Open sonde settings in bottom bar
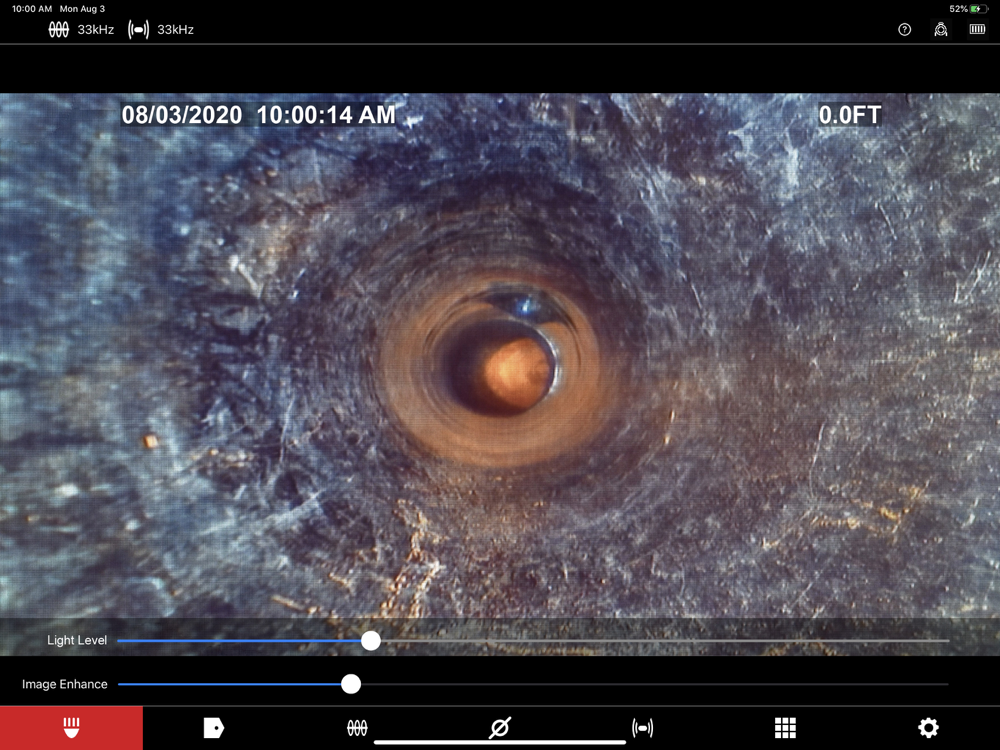 [642, 728]
